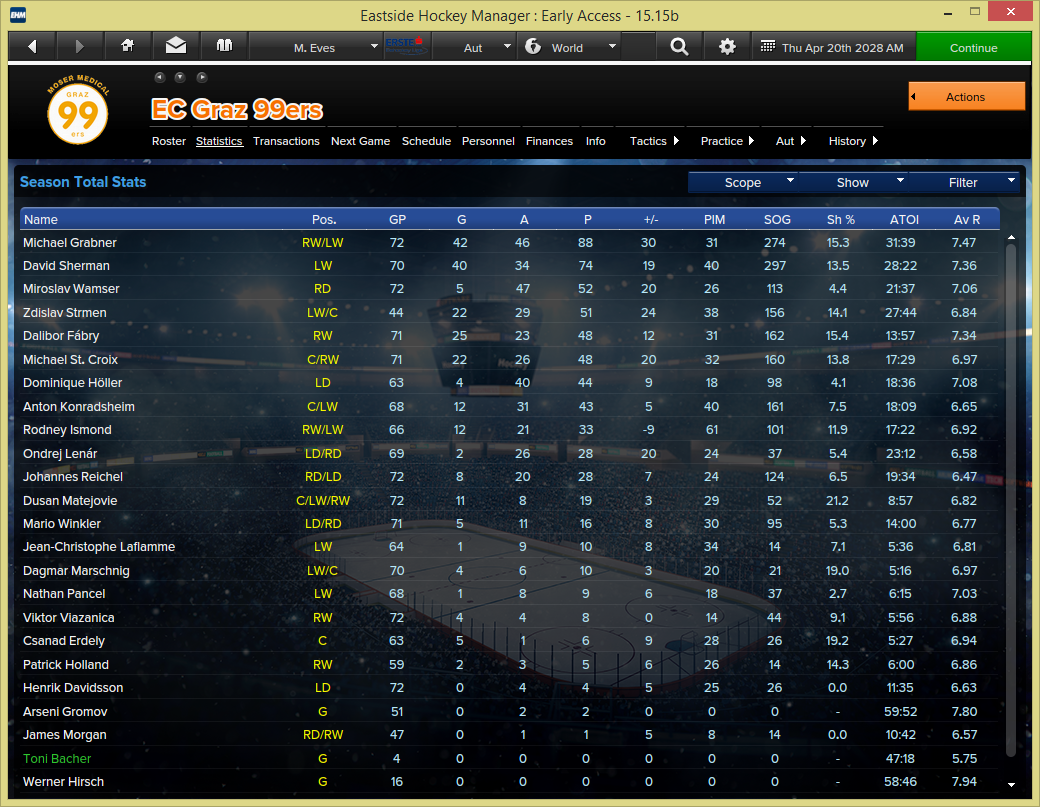
Task: Sort by the Name column header
Action: click(x=40, y=219)
